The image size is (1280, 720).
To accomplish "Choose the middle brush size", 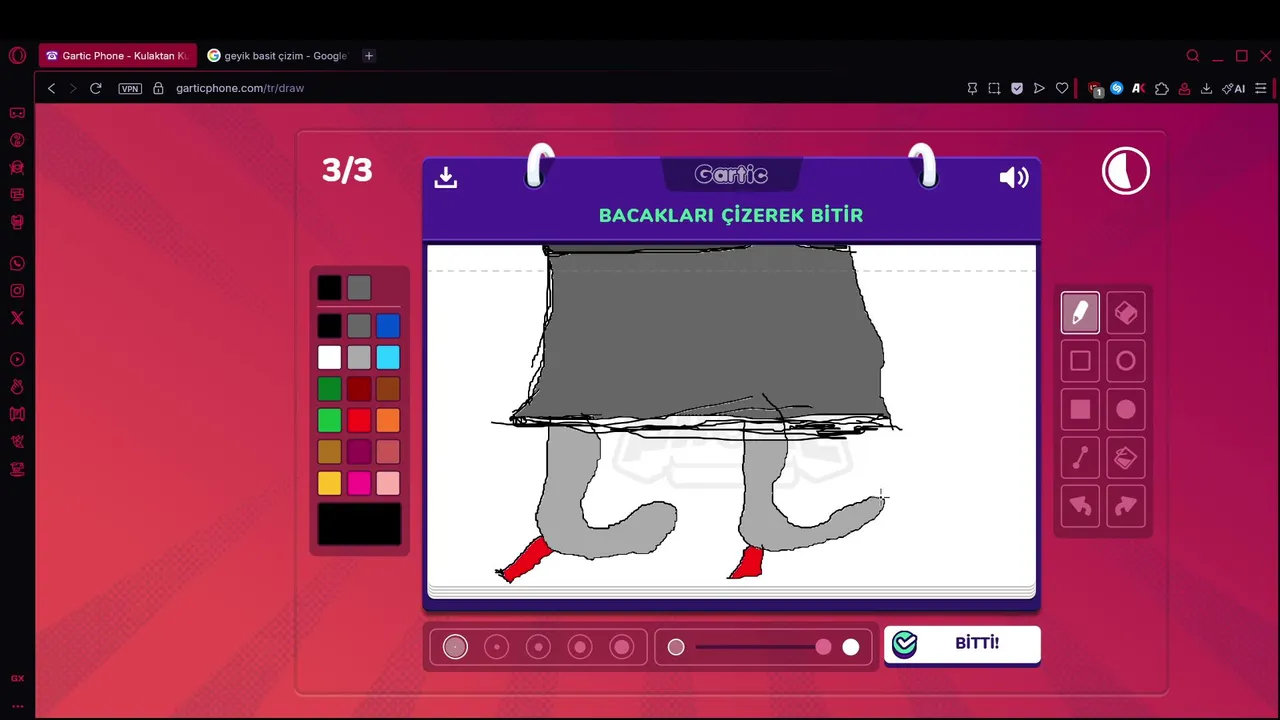I will pyautogui.click(x=538, y=647).
